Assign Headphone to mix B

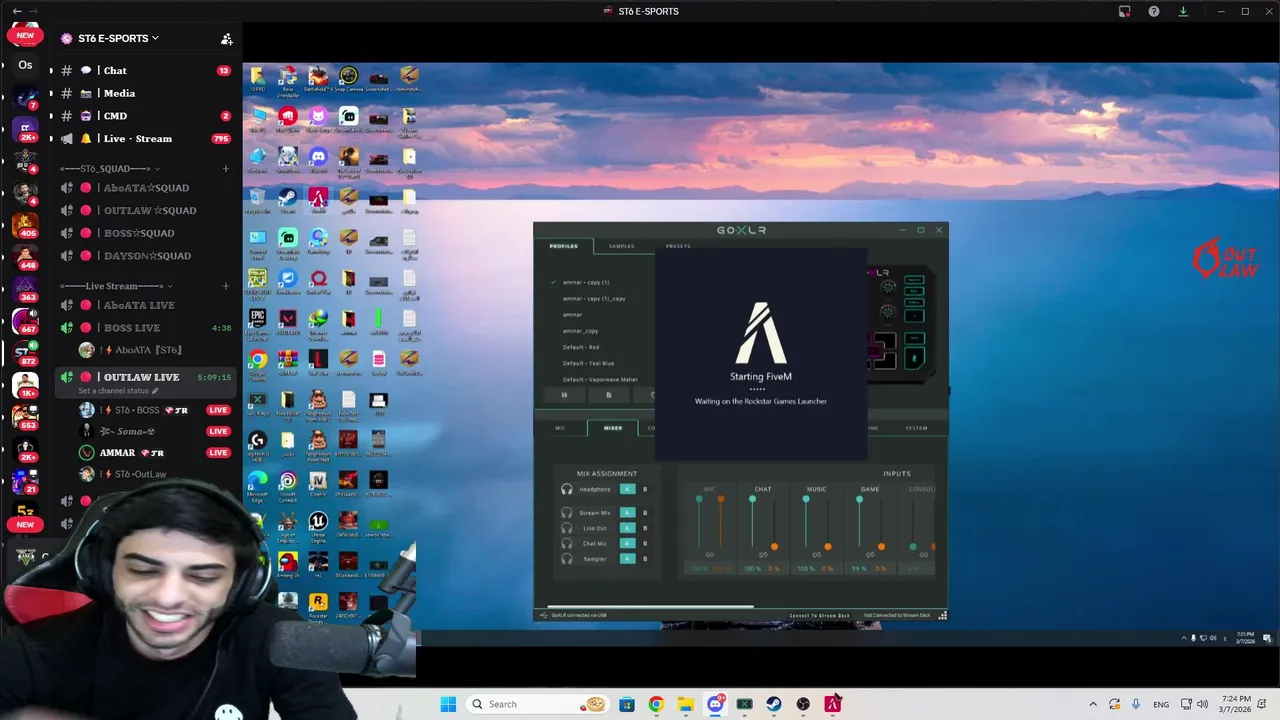coord(645,489)
